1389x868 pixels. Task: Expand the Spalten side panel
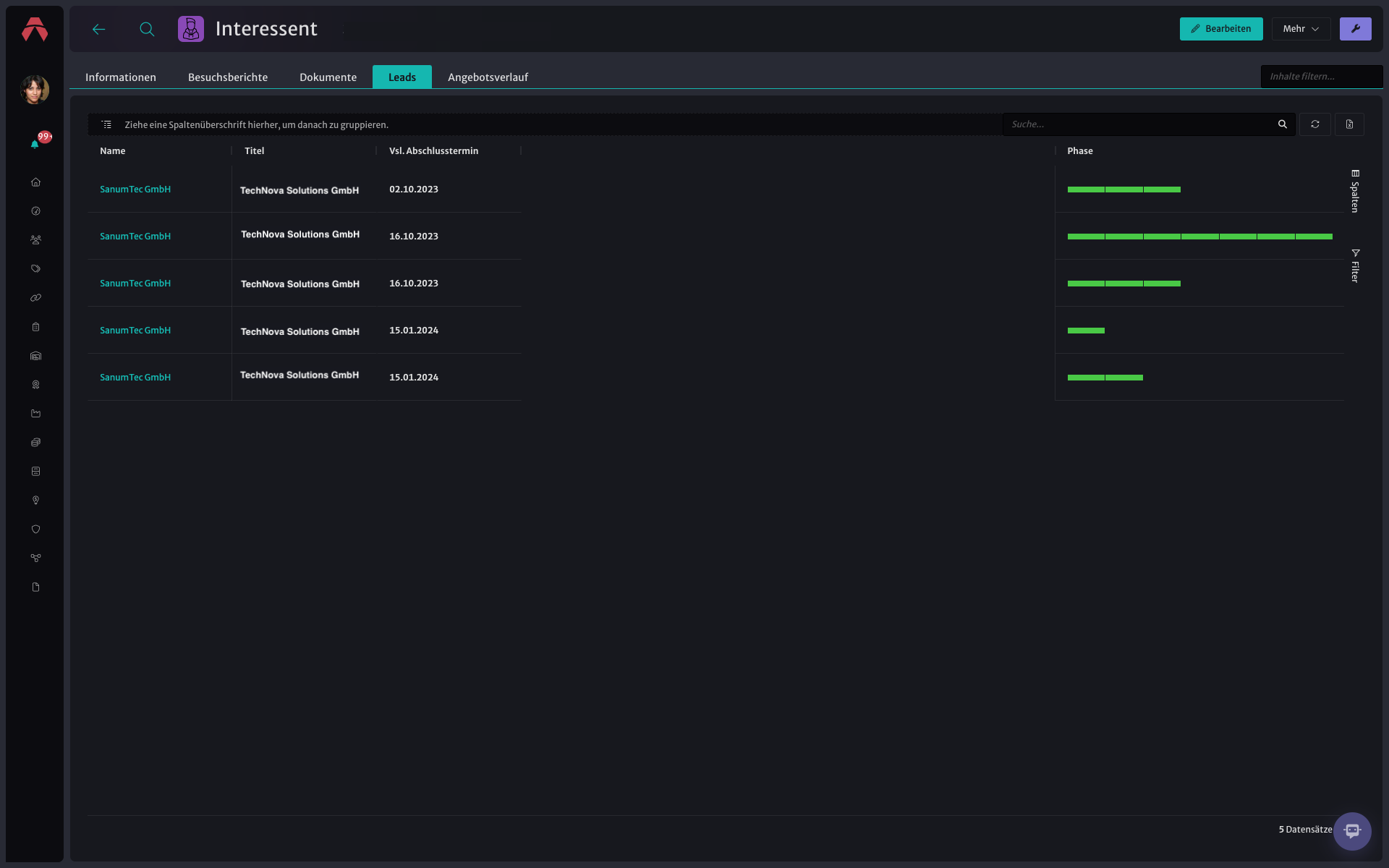pos(1355,191)
